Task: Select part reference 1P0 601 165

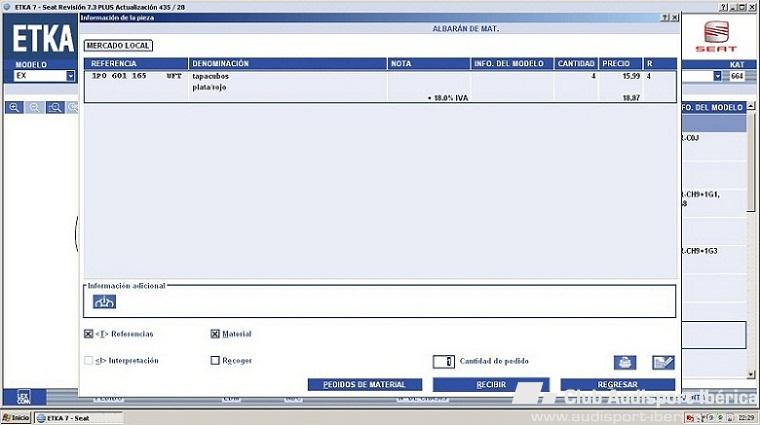Action: (119, 76)
